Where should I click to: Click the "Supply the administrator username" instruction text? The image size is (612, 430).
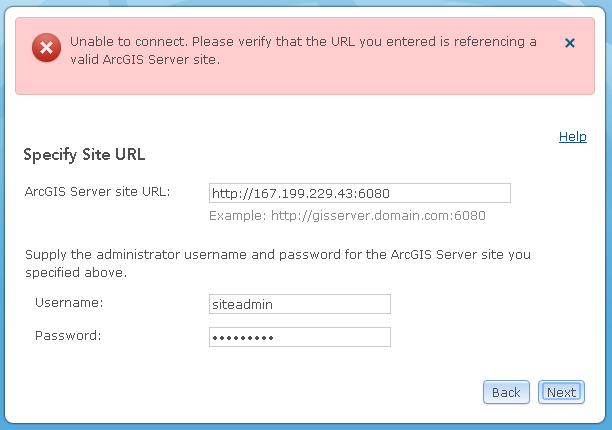click(x=277, y=255)
